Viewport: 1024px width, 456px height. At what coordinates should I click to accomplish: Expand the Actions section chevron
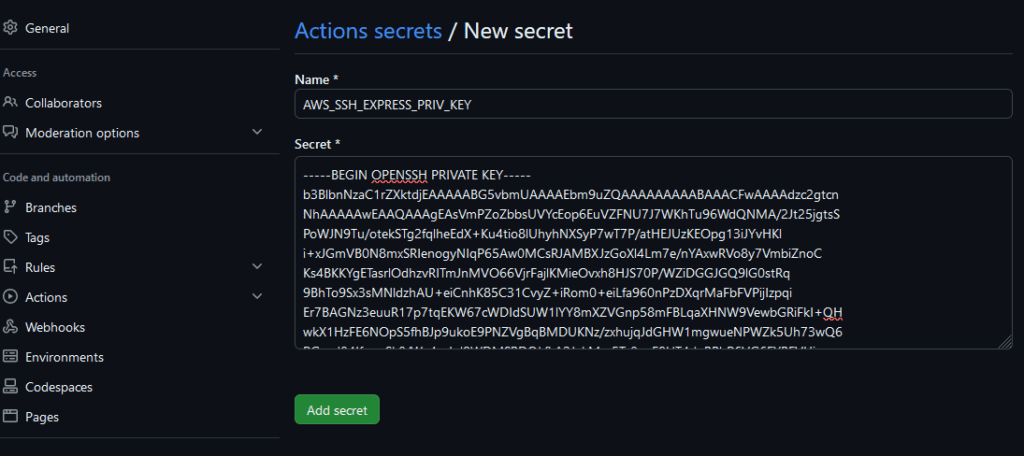tap(257, 297)
